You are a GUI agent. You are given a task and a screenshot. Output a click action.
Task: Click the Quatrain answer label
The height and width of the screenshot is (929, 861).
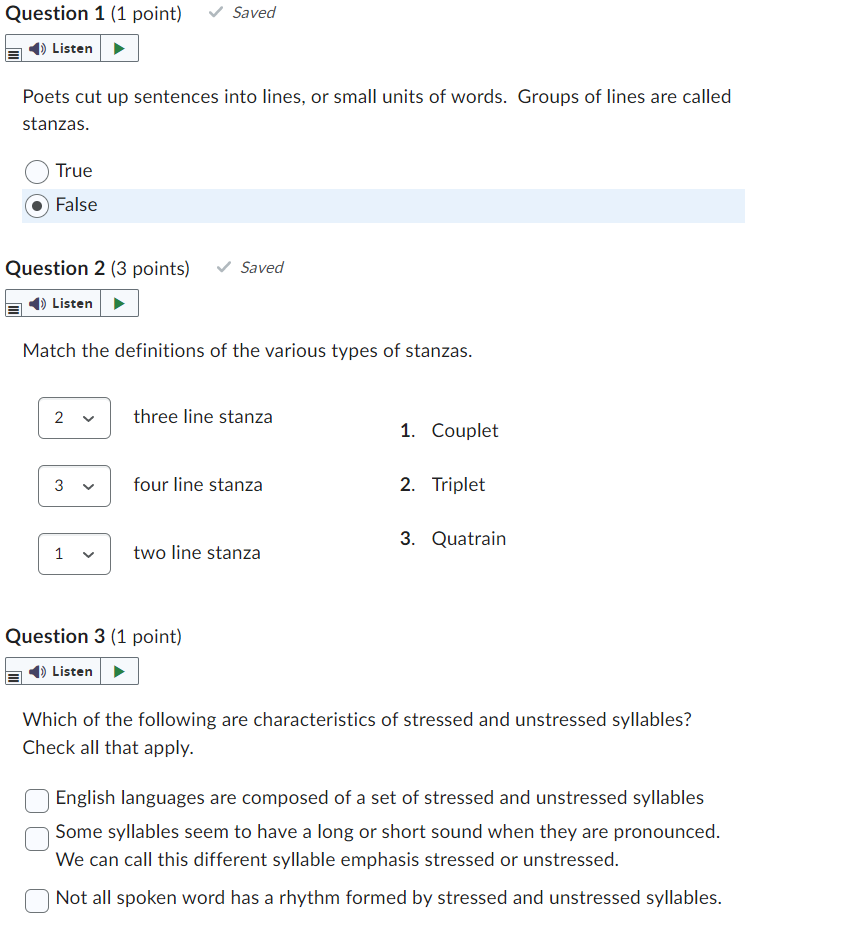pos(469,538)
